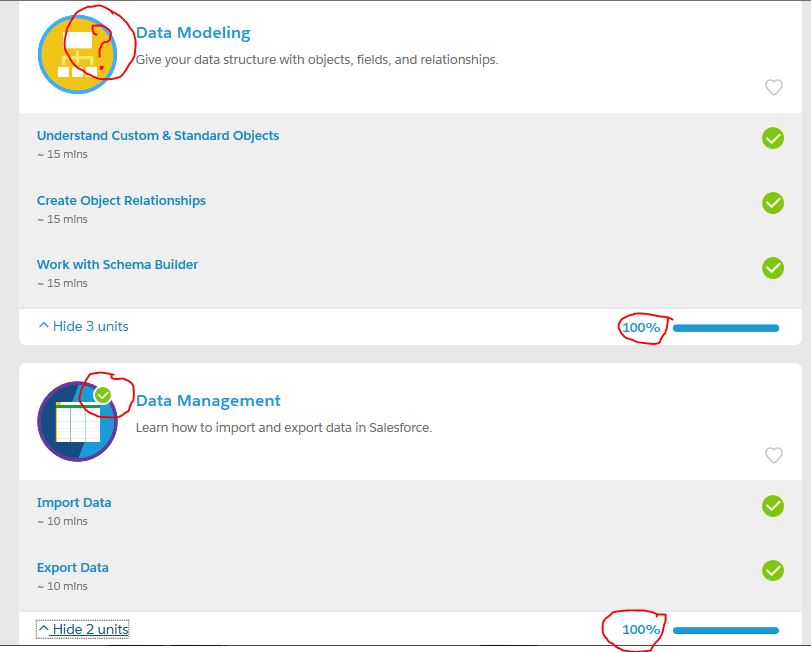Image resolution: width=811 pixels, height=652 pixels.
Task: Open the Data Management module title
Action: point(208,400)
